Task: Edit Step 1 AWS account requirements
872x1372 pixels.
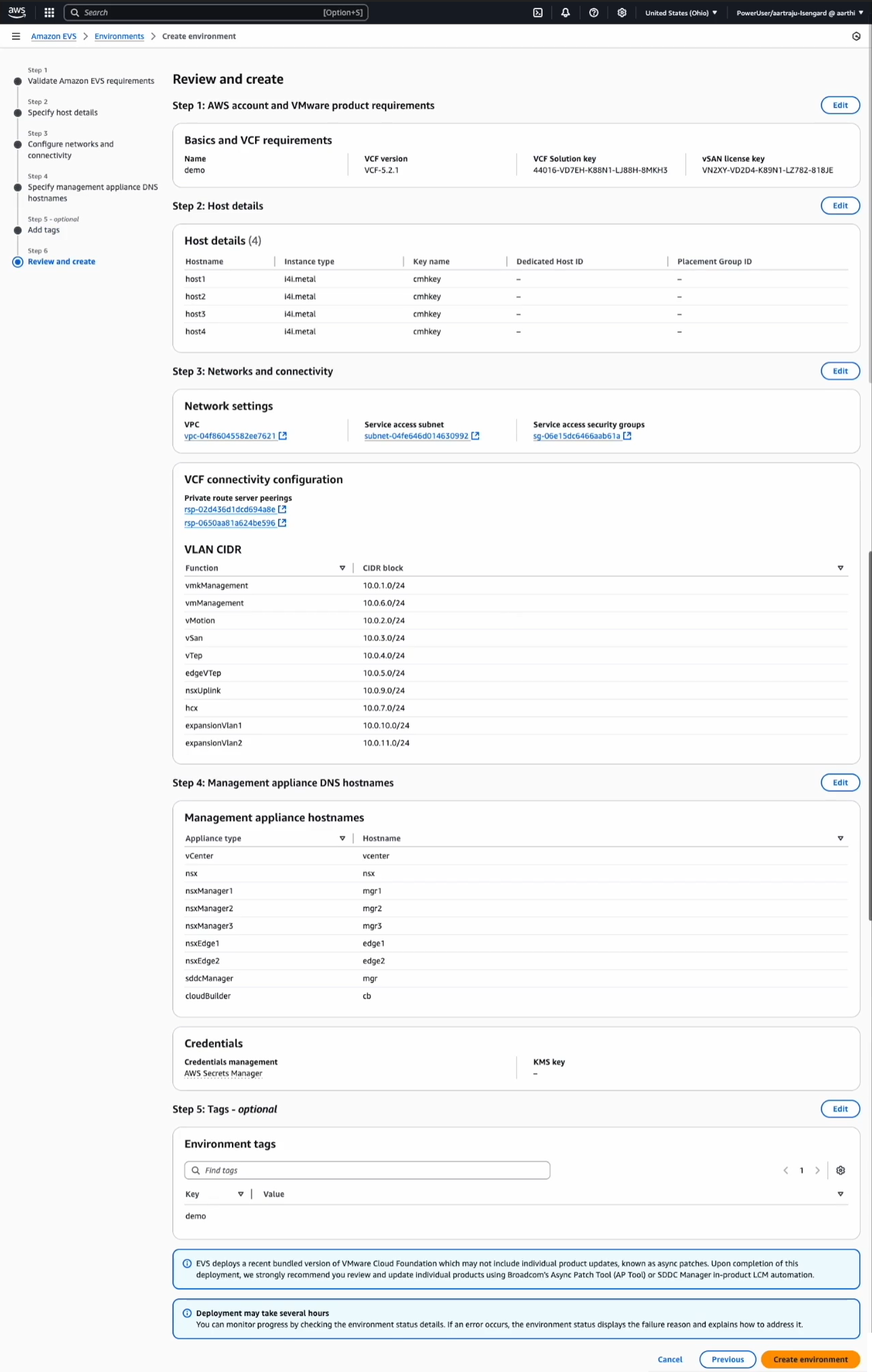Action: (840, 105)
